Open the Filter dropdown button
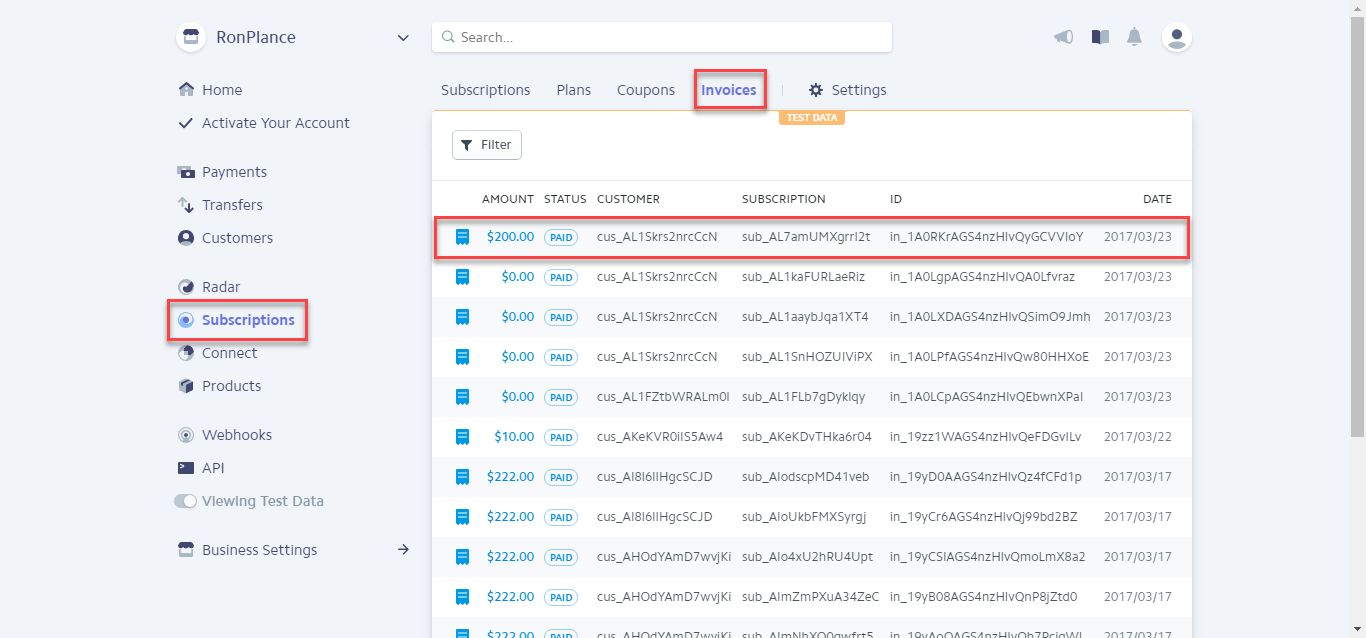Screen dimensions: 1366x638 pyautogui.click(x=487, y=145)
